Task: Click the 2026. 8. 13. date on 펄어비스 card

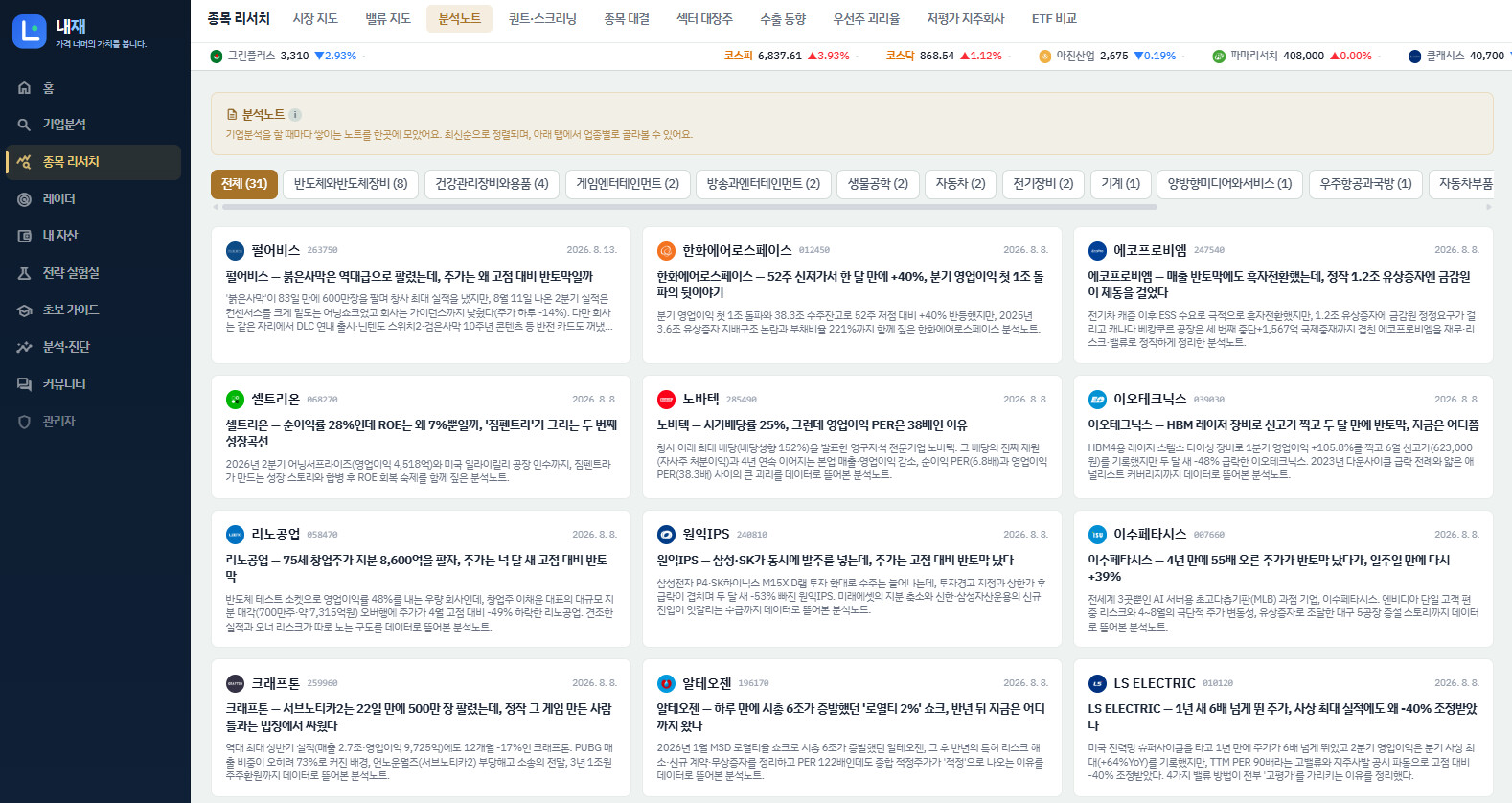Action: [592, 250]
